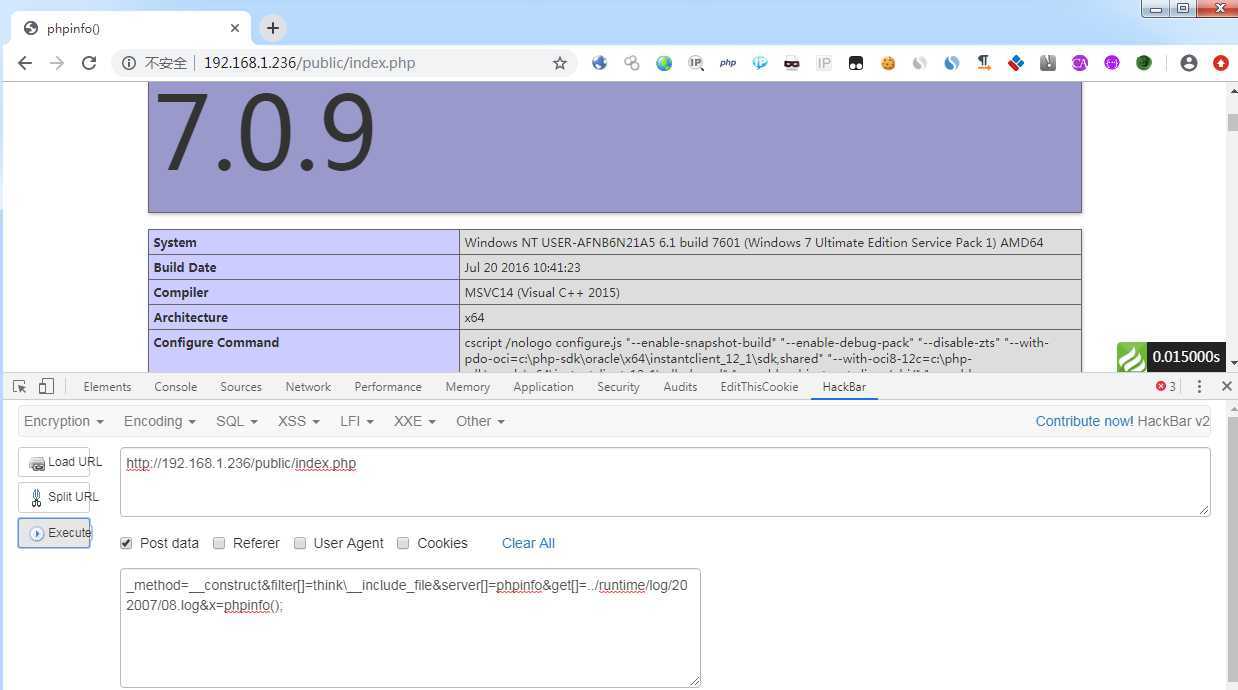This screenshot has height=690, width=1238.
Task: Open the XSS dropdown menu
Action: (x=299, y=421)
